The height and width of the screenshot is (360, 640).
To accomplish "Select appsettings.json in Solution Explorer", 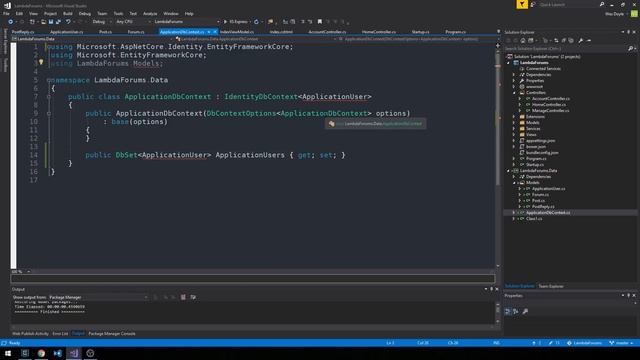I will (x=540, y=140).
